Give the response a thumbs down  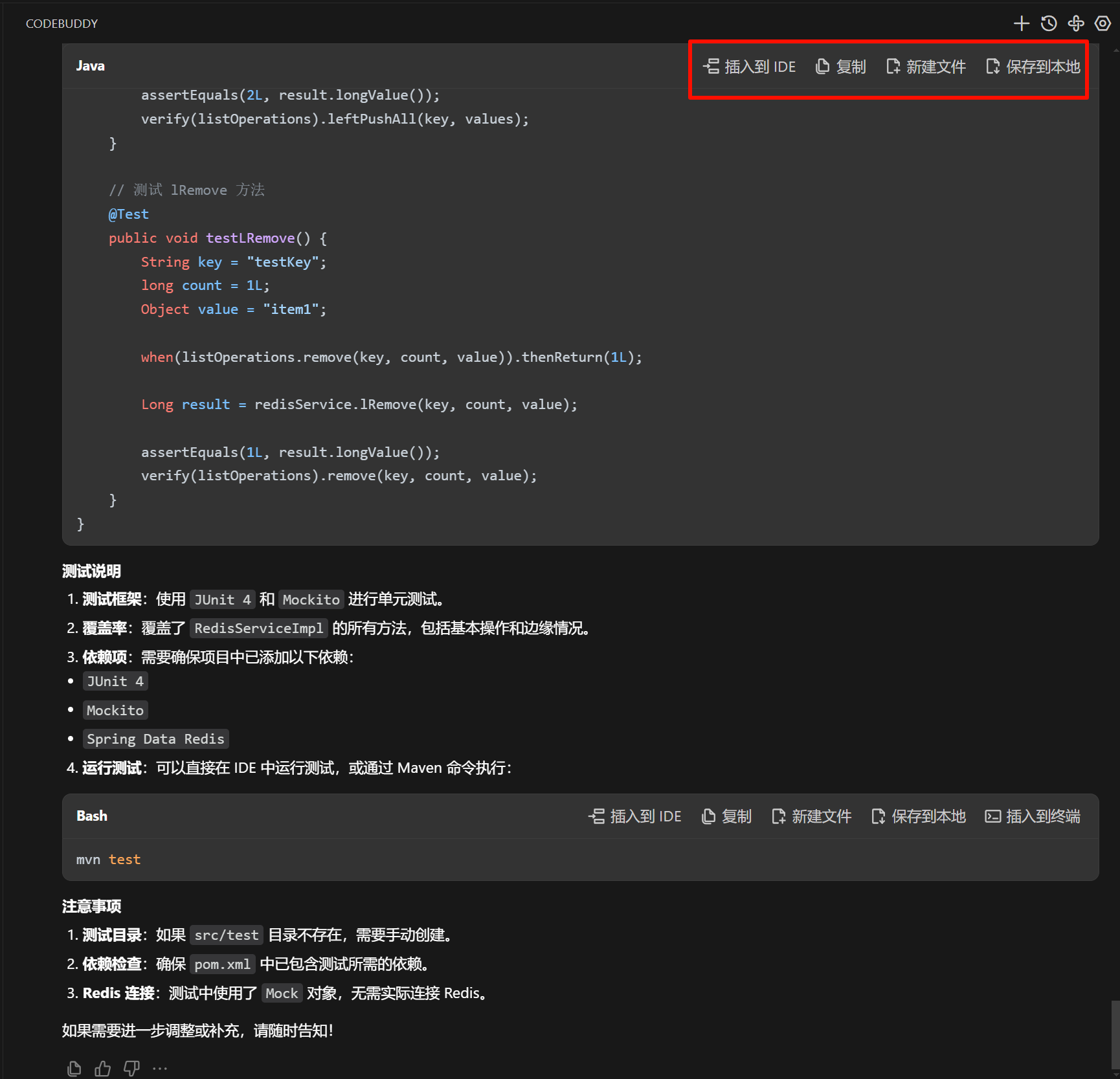[x=131, y=1068]
